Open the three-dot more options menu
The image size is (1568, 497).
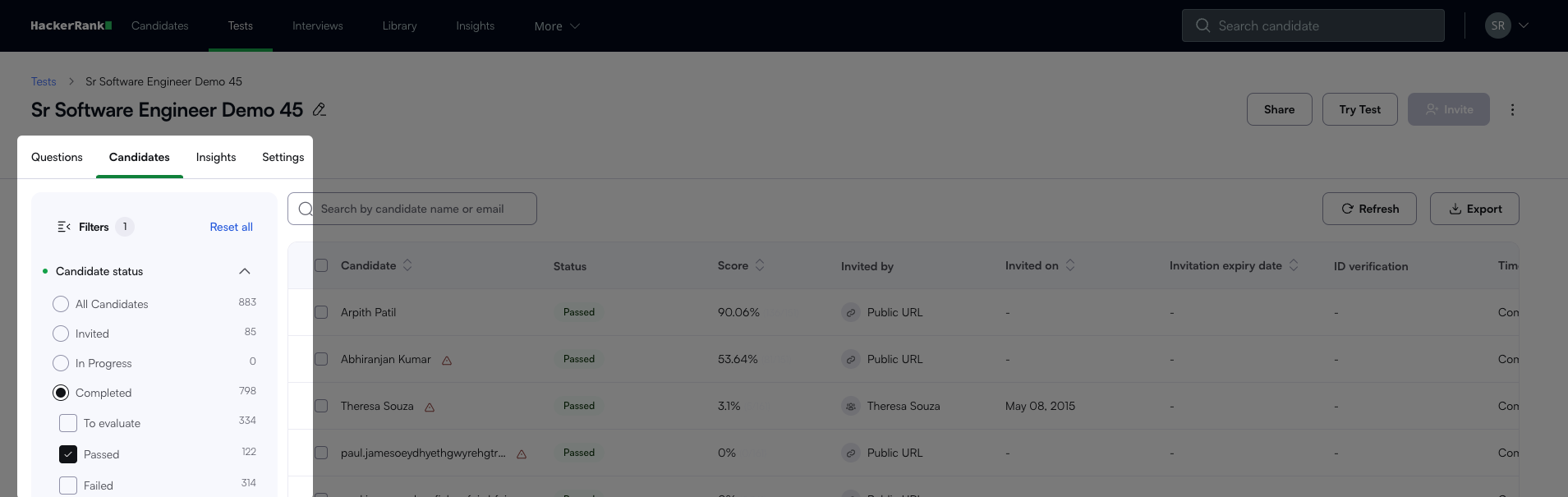[1512, 109]
